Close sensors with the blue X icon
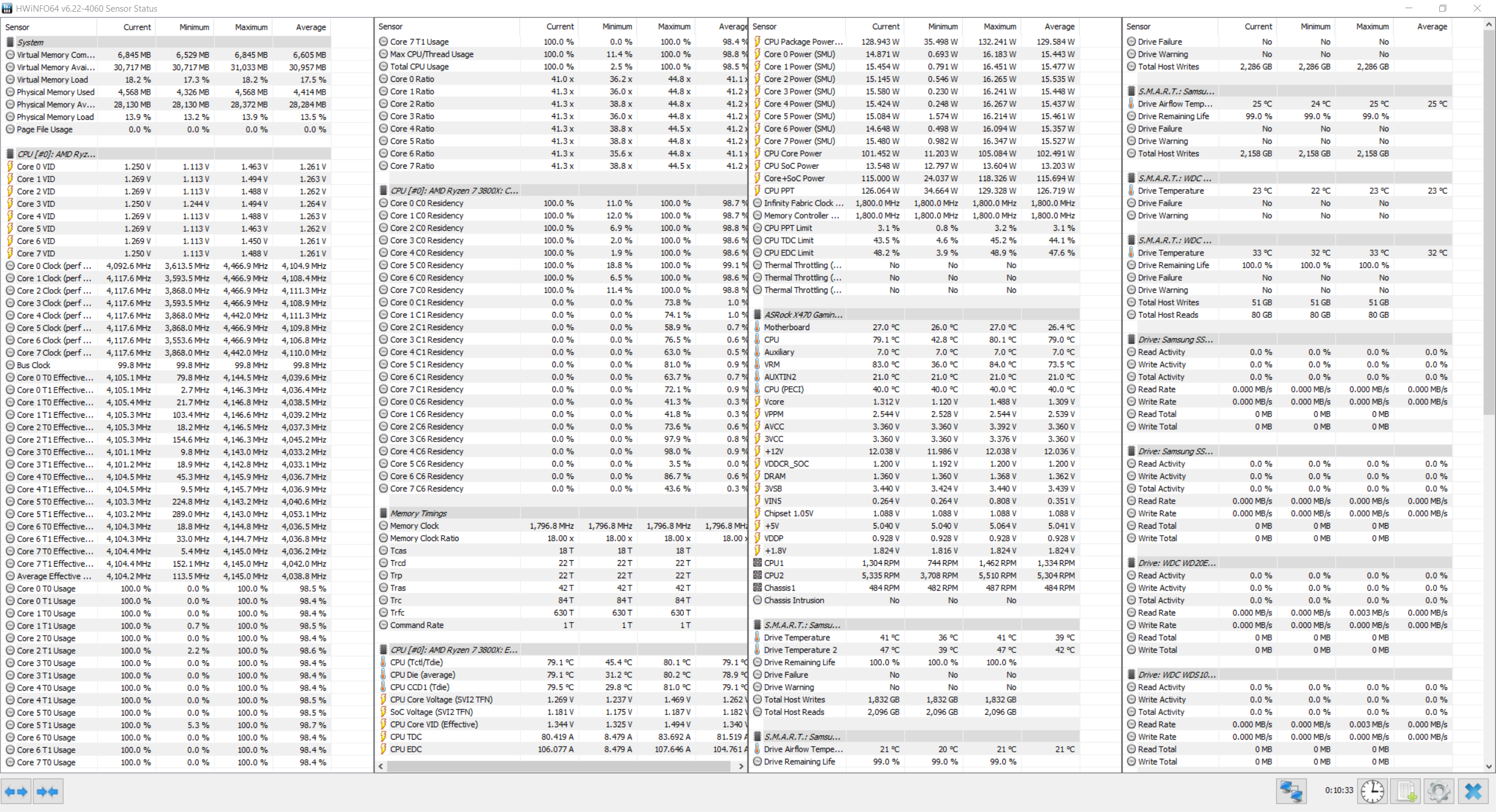1496x812 pixels. [x=1473, y=792]
